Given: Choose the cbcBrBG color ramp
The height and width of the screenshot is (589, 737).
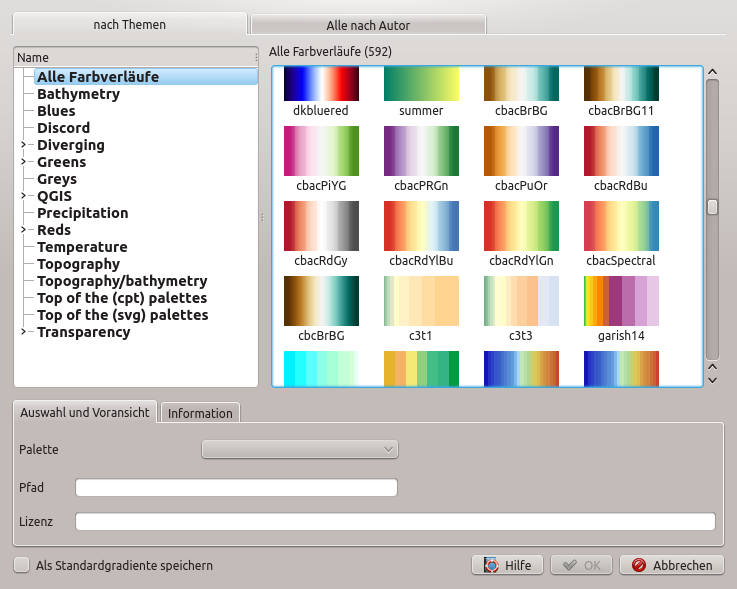Looking at the screenshot, I should coord(321,301).
